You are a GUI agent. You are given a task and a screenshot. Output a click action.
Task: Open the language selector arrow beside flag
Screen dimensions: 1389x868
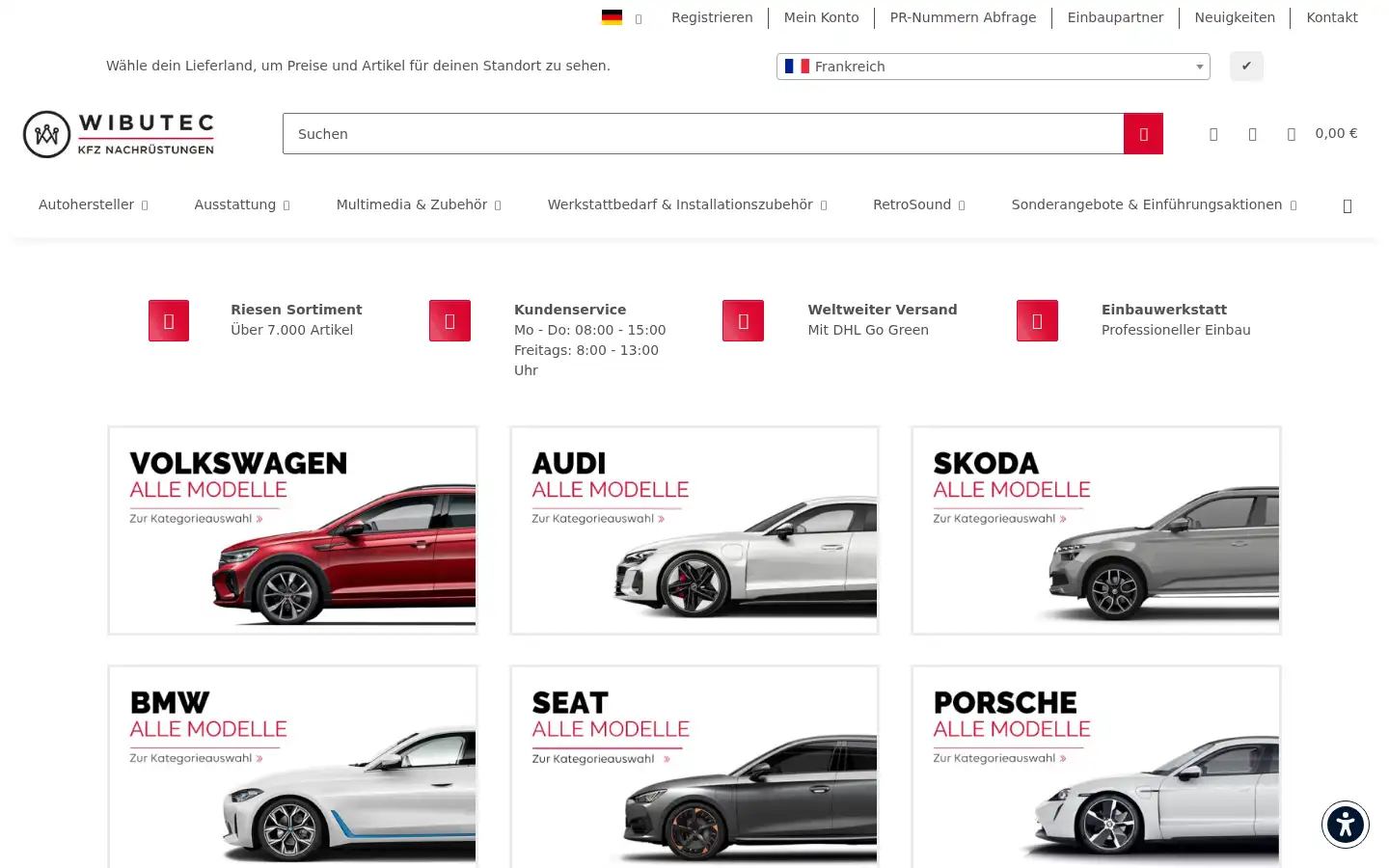[639, 18]
